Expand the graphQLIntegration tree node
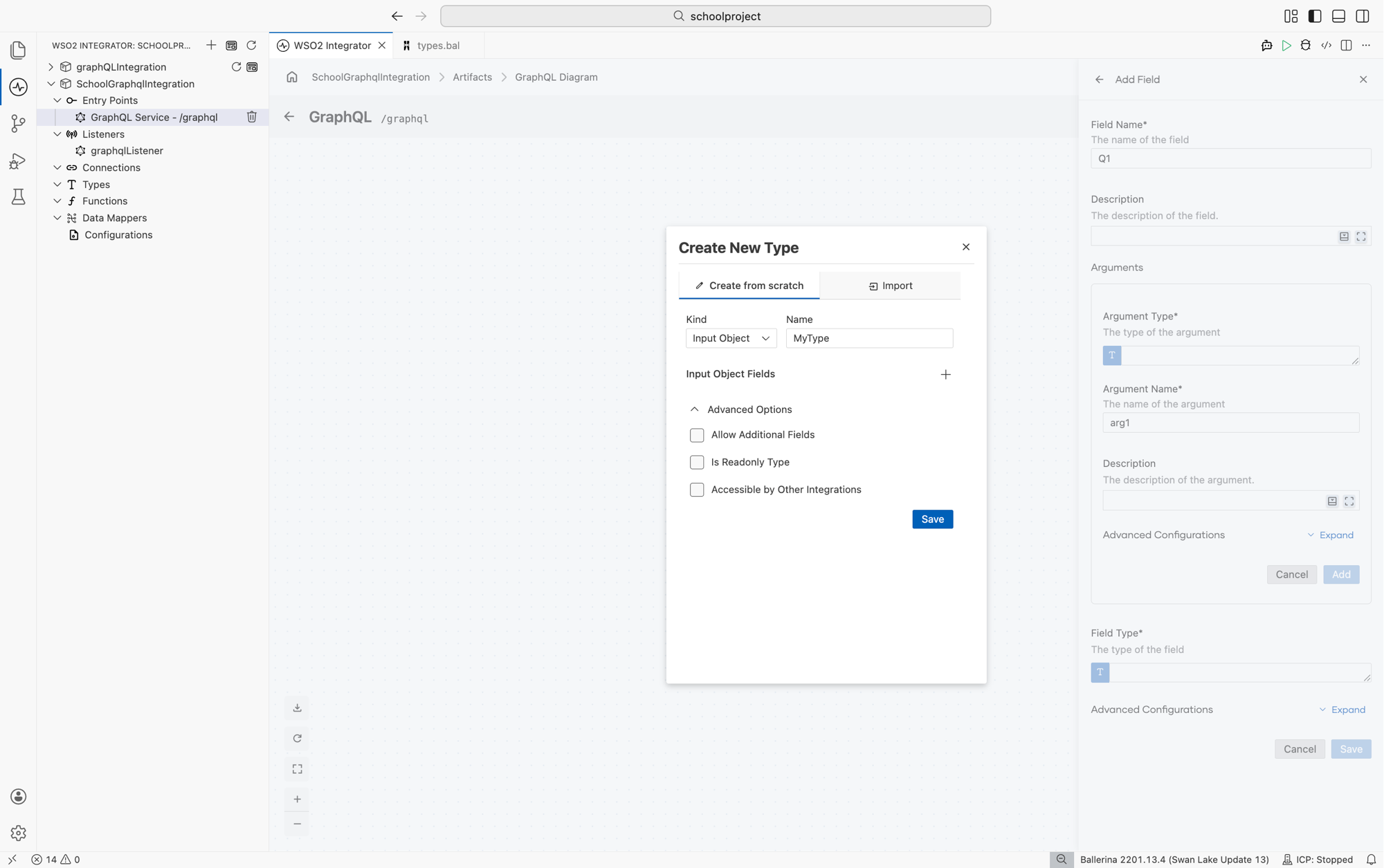Image resolution: width=1384 pixels, height=868 pixels. (x=51, y=67)
